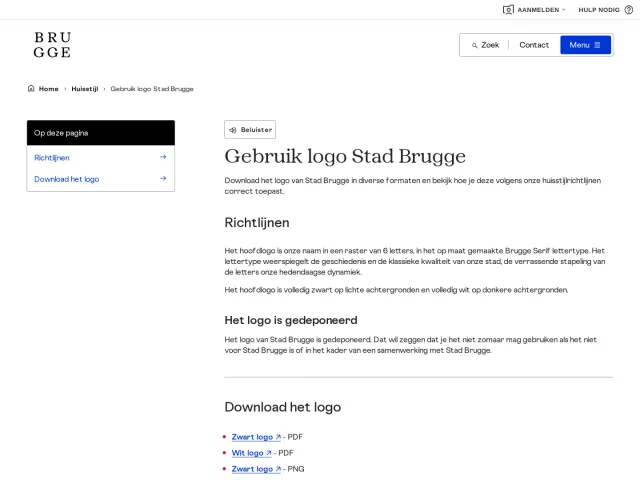Download the 'Zwart logo' PNG link
The width and height of the screenshot is (640, 480).
pyautogui.click(x=256, y=469)
